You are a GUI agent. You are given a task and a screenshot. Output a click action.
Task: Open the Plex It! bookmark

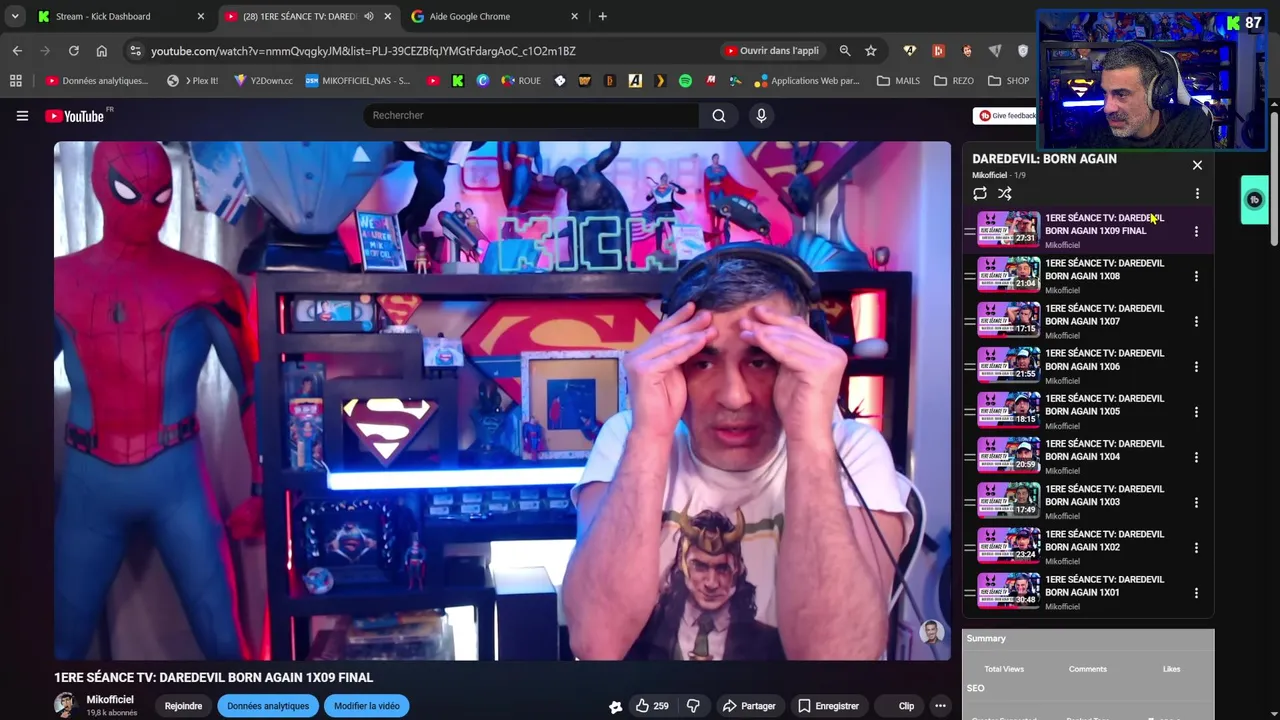(193, 81)
